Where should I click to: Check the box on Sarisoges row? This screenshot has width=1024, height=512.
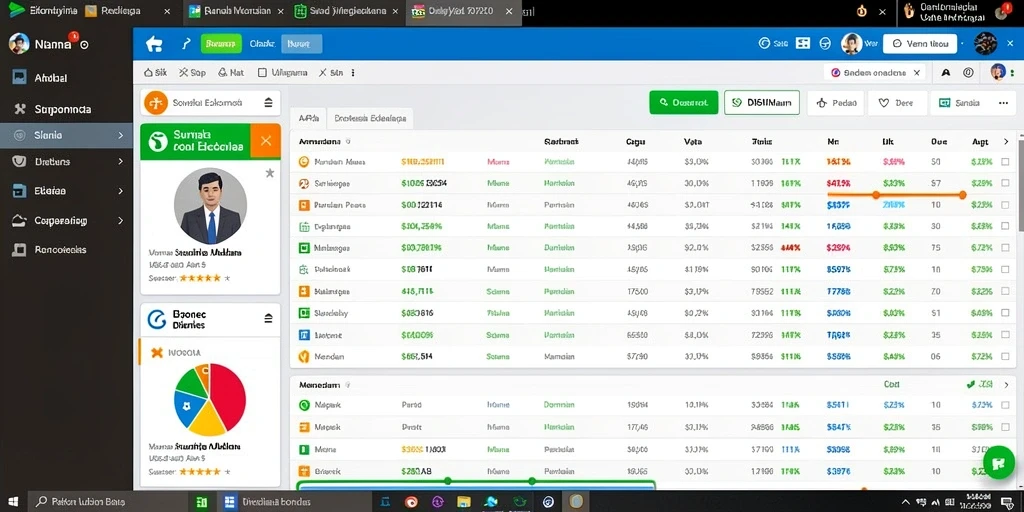pos(1005,184)
